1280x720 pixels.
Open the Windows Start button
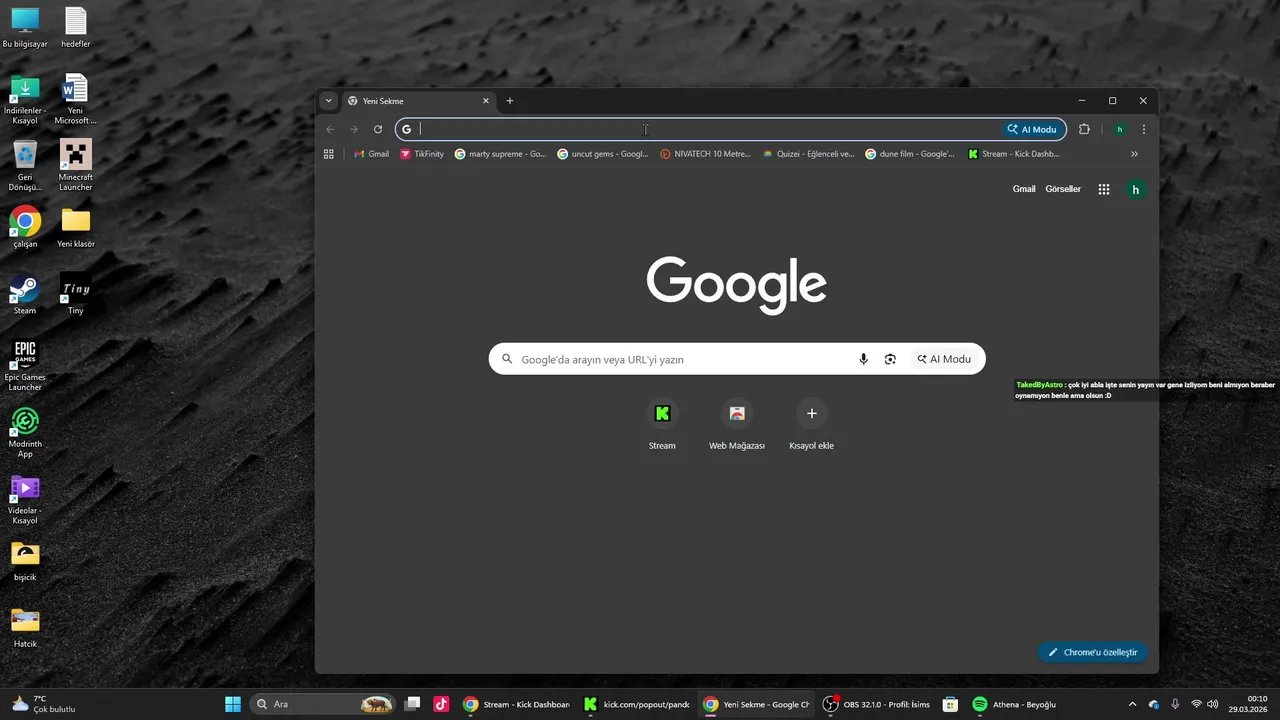(233, 704)
